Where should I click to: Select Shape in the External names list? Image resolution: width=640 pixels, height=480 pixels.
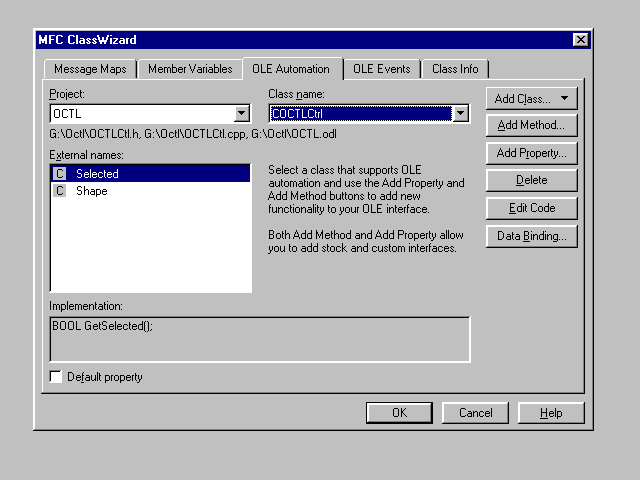[x=92, y=191]
